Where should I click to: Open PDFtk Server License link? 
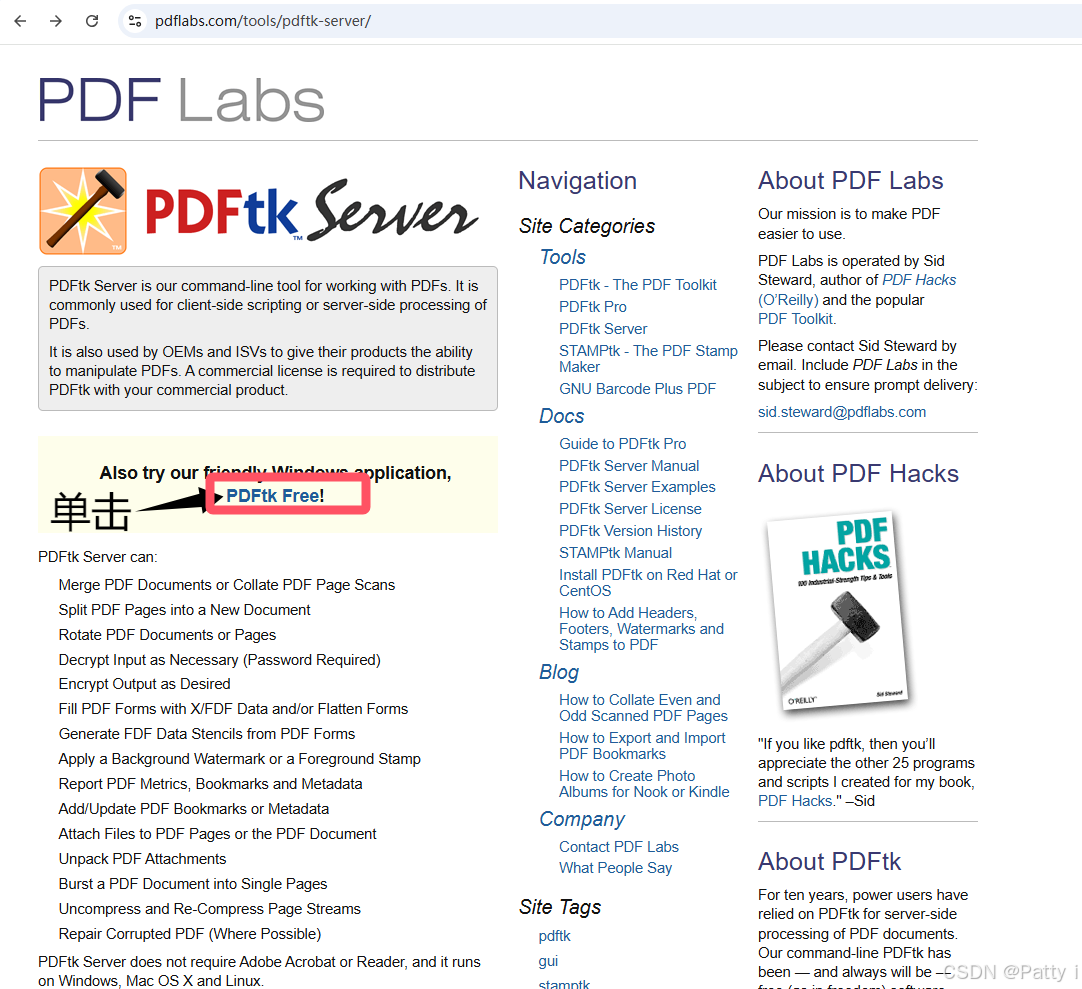pos(630,509)
